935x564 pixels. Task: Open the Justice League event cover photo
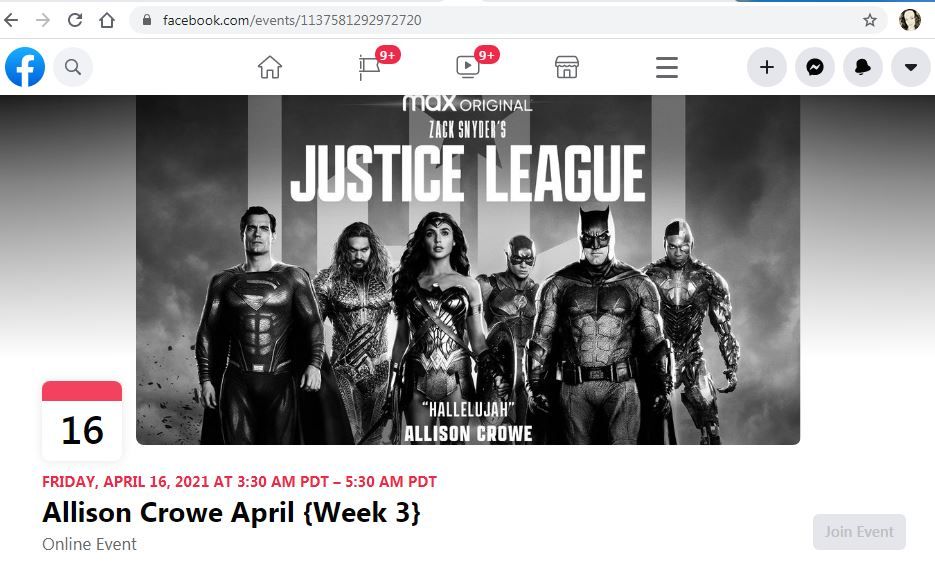[x=468, y=269]
